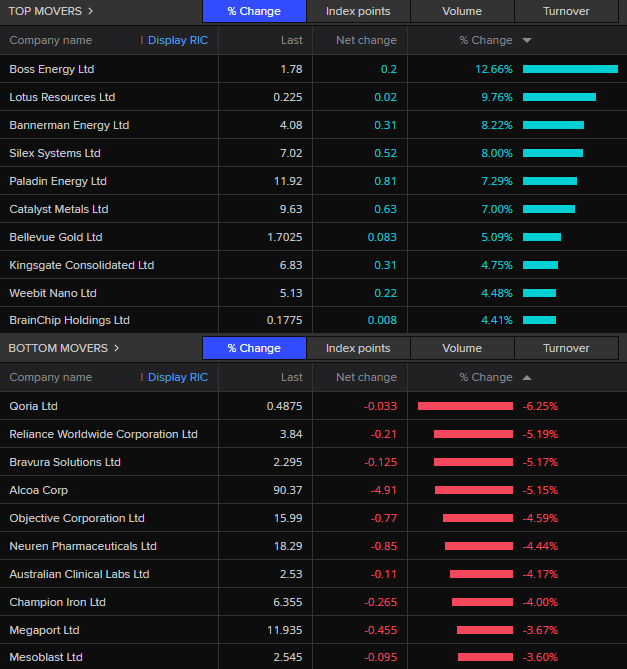Switch Top Movers to the Volume tab
This screenshot has height=669, width=627.
coord(462,12)
